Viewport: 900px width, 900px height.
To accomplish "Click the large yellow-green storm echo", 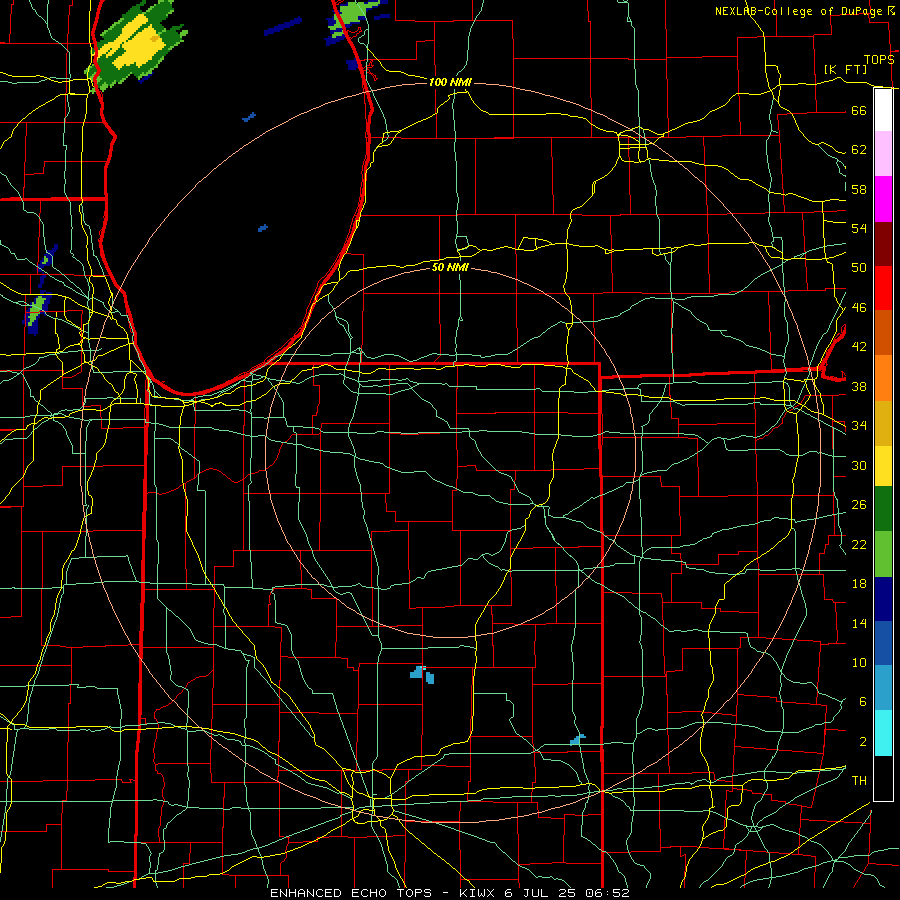I will [135, 45].
